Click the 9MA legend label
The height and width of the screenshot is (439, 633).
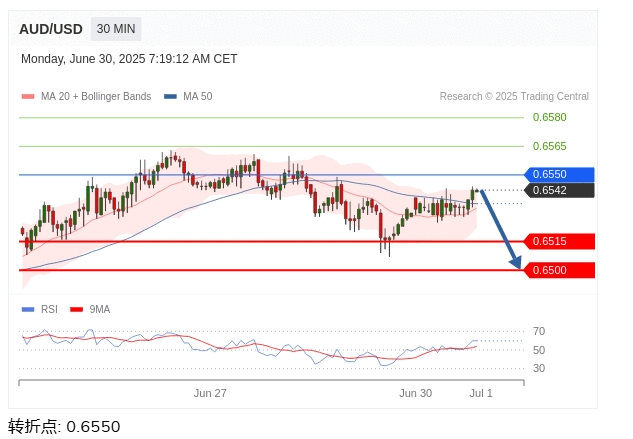point(100,309)
